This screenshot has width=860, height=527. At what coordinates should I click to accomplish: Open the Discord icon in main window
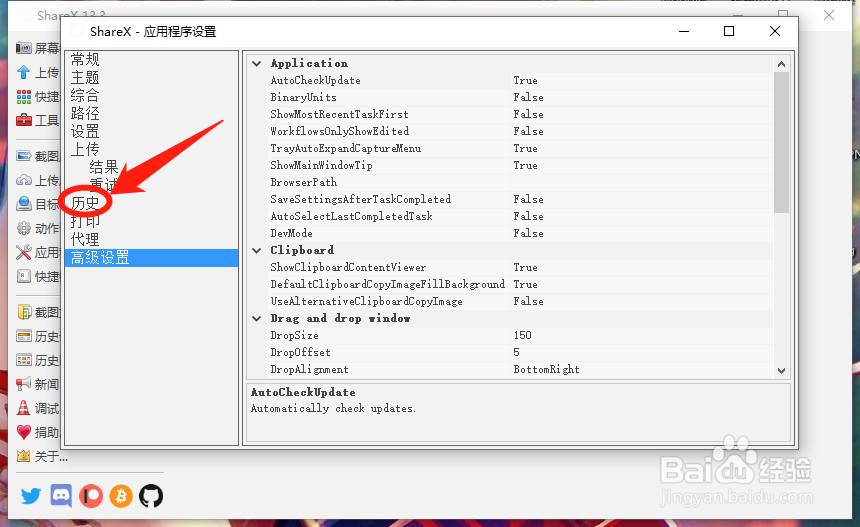pyautogui.click(x=61, y=496)
